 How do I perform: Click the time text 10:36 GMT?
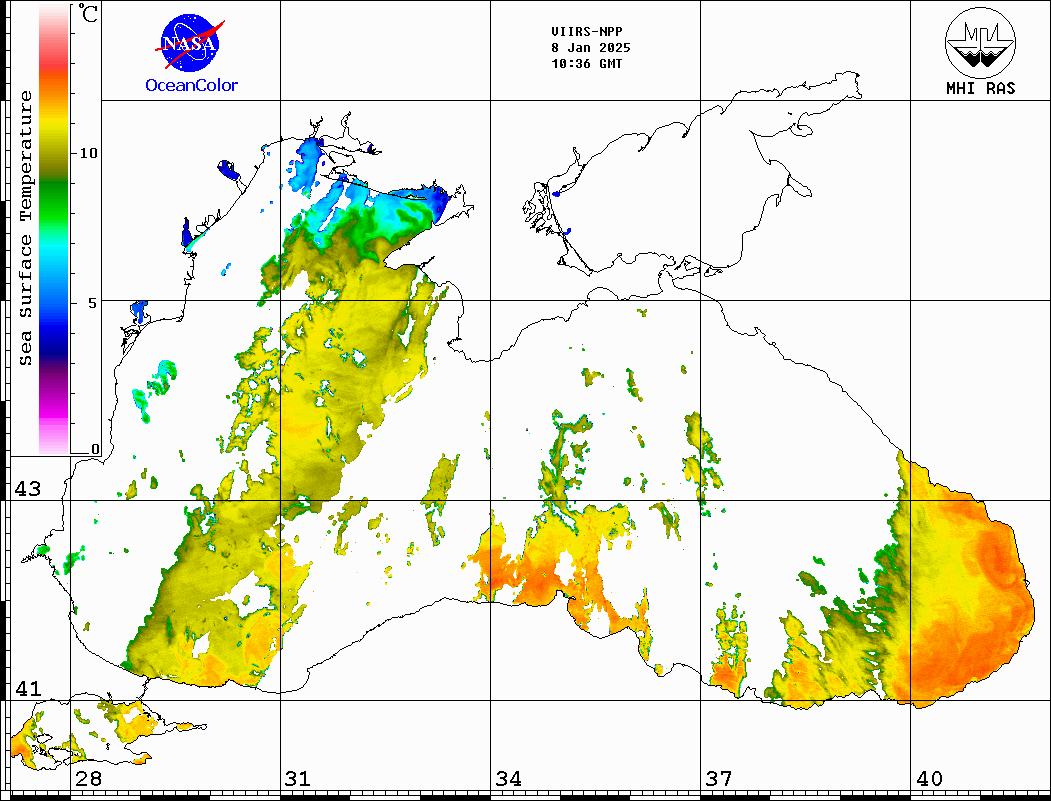pyautogui.click(x=586, y=64)
